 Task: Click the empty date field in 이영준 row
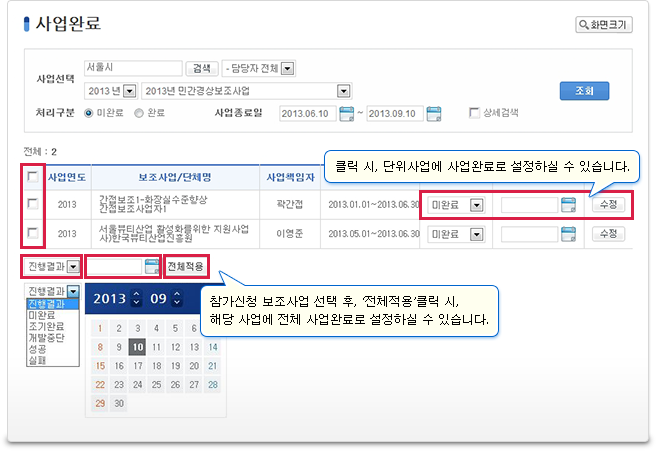530,234
